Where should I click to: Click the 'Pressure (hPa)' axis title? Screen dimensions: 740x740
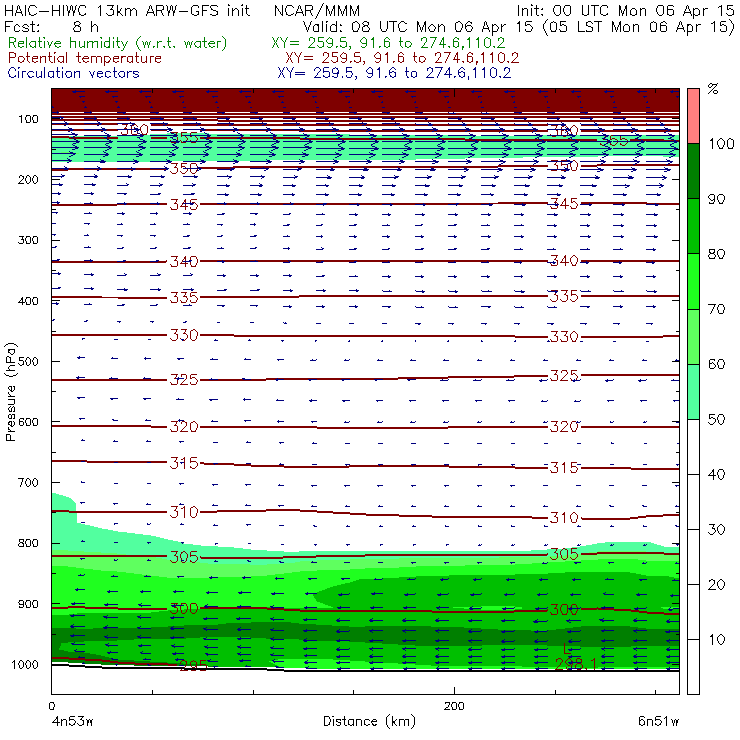coord(10,392)
